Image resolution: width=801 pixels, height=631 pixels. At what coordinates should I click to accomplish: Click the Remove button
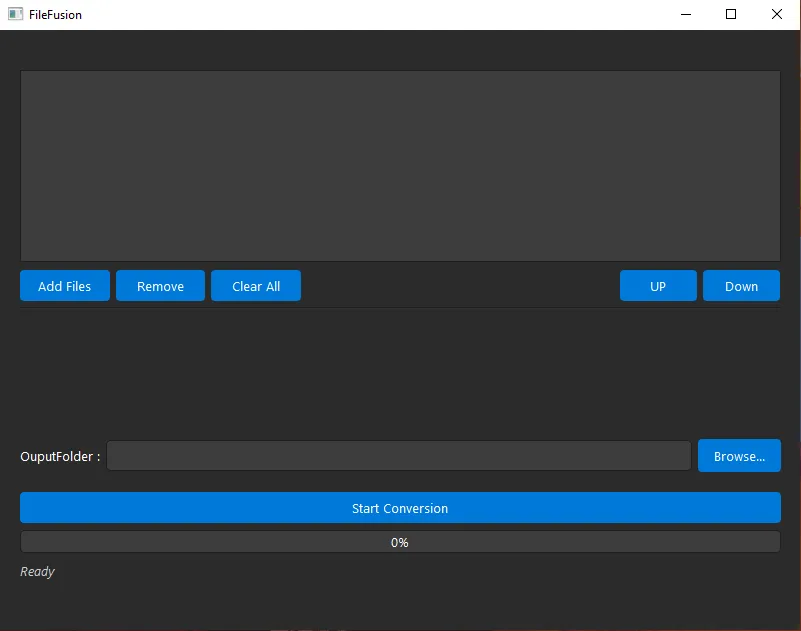(160, 286)
